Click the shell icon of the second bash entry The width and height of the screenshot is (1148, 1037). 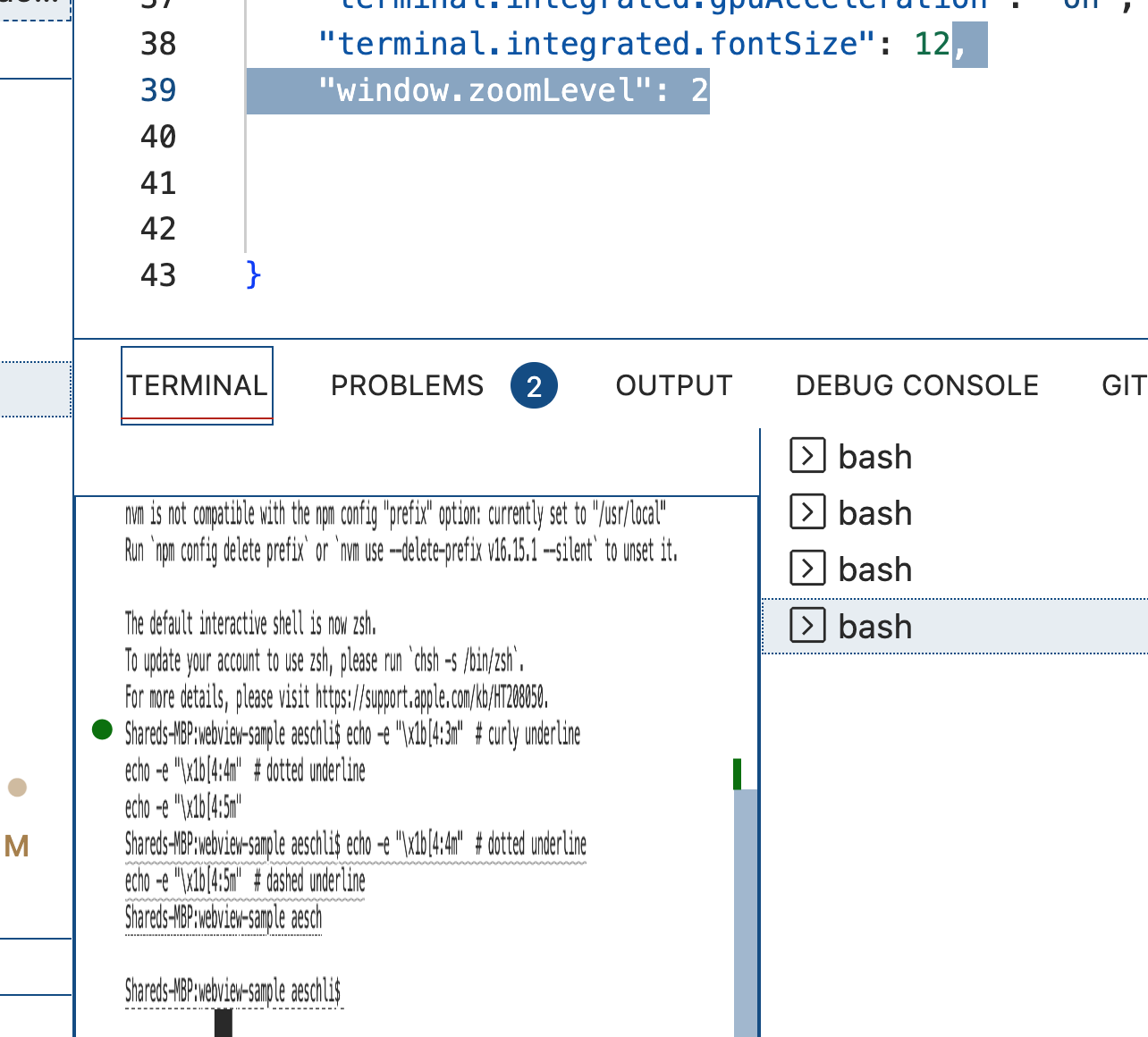[807, 512]
